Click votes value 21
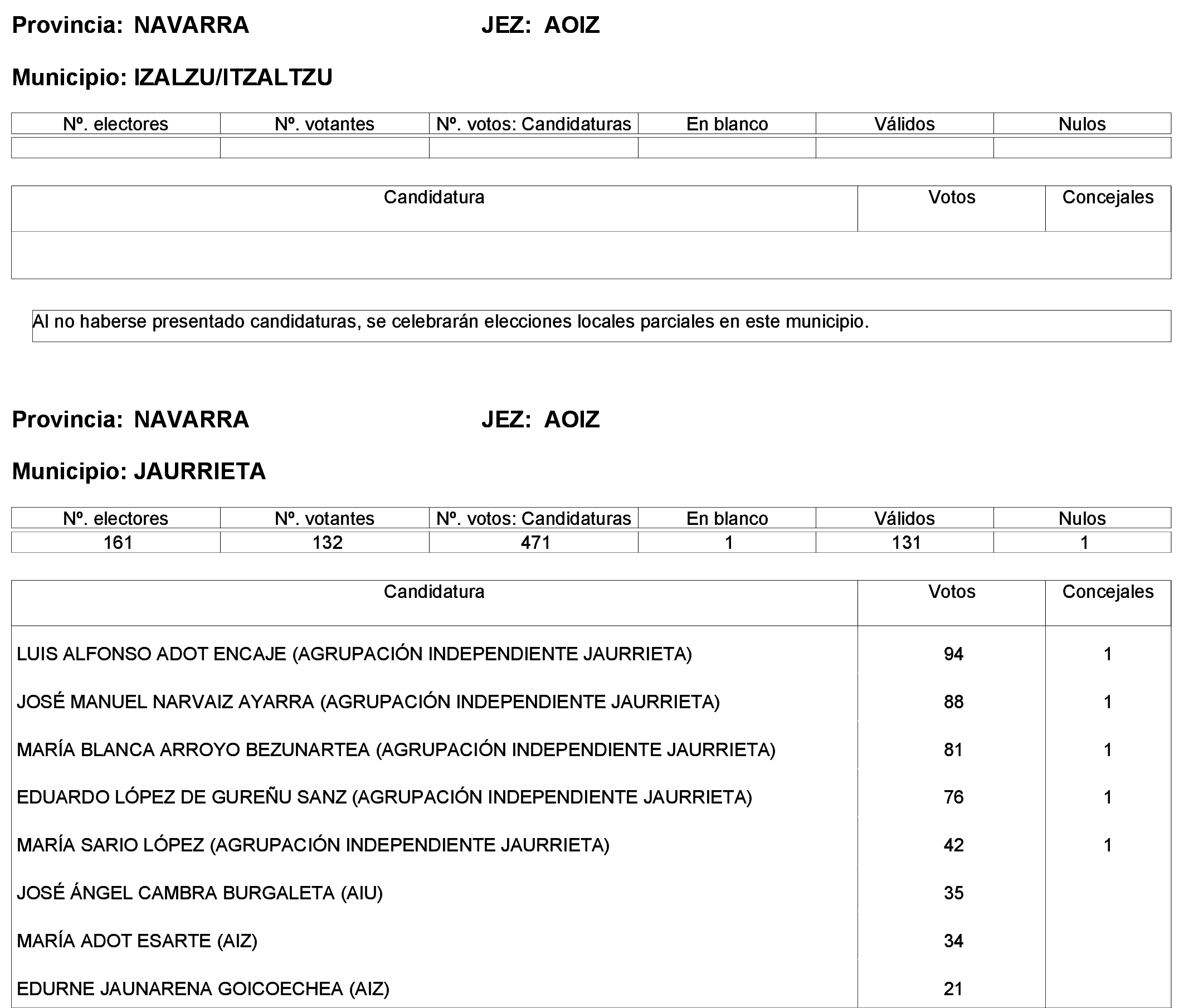Viewport: 1184px width, 1008px height. (x=953, y=988)
